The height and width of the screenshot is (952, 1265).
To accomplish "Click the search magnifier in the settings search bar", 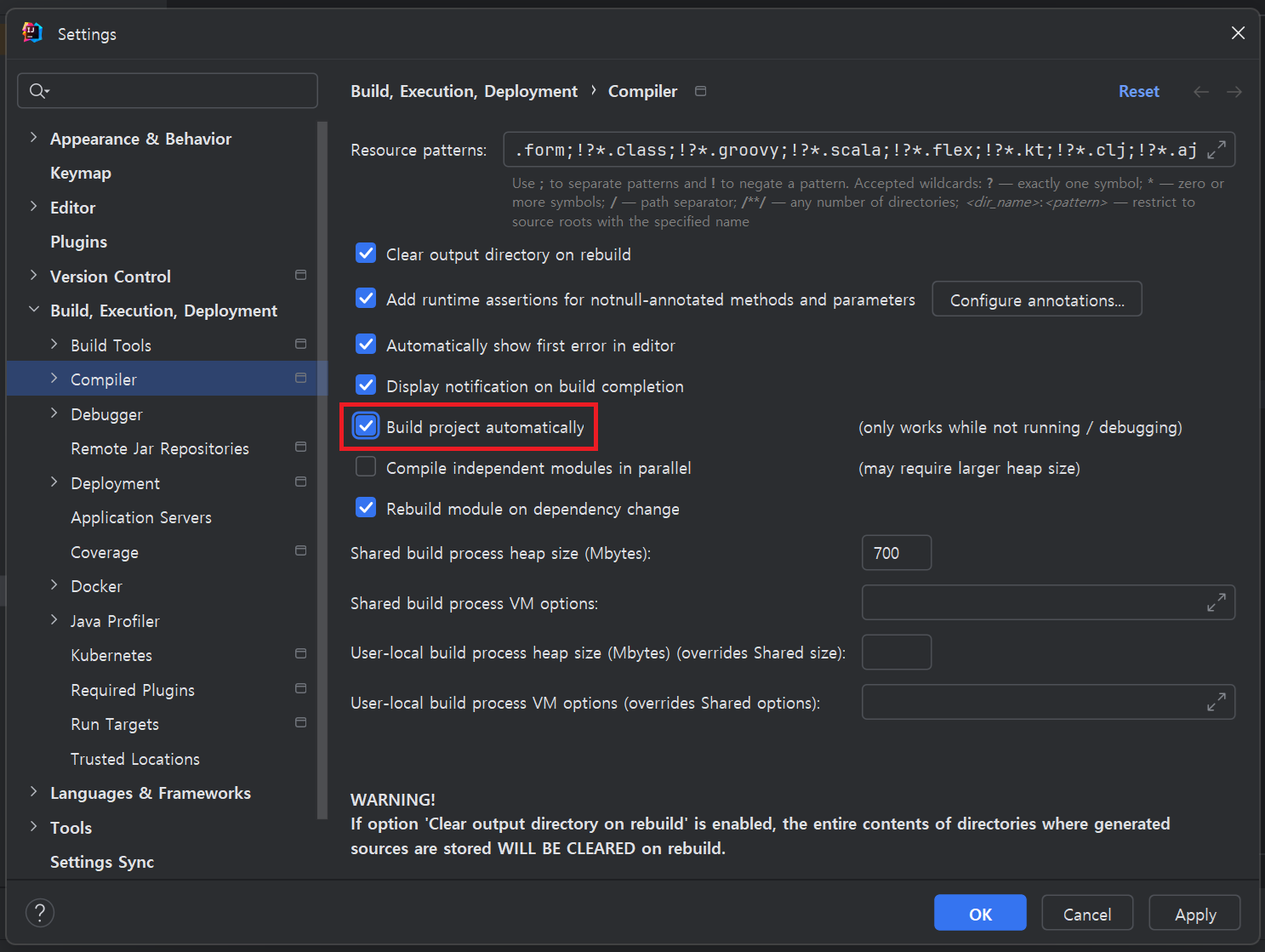I will pyautogui.click(x=38, y=90).
